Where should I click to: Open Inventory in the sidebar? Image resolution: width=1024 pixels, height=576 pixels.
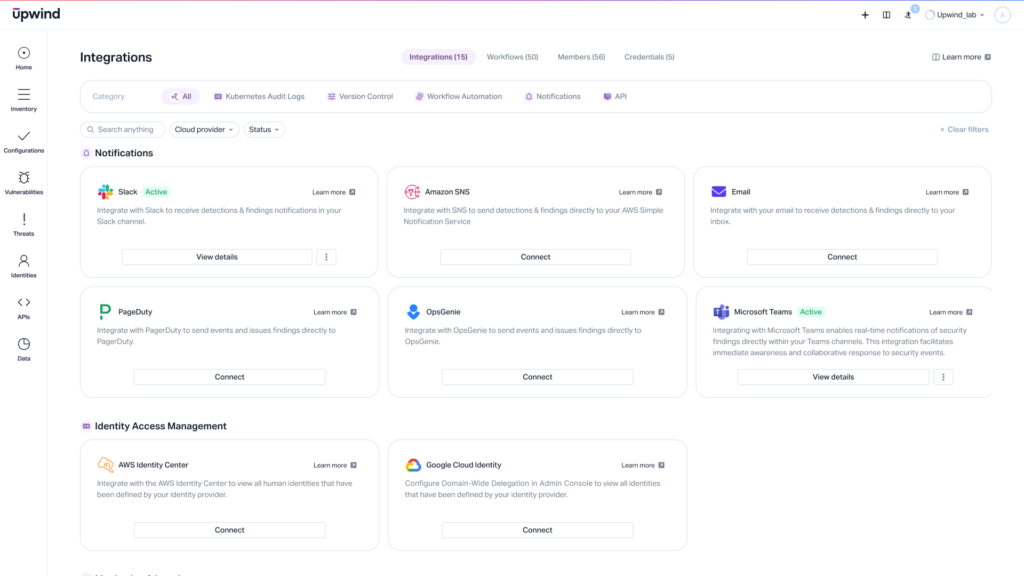(x=24, y=100)
